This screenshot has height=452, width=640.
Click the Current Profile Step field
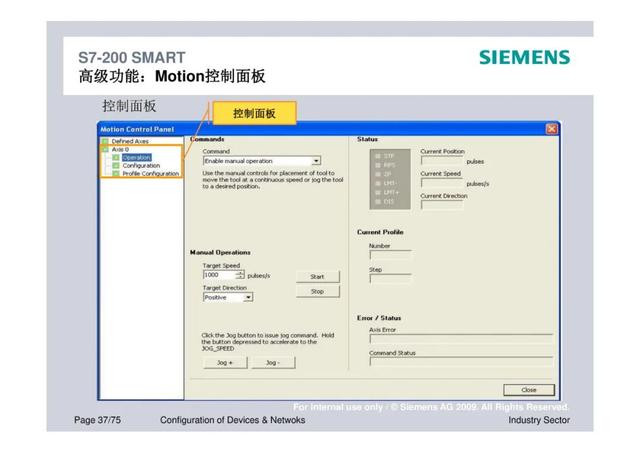tap(391, 278)
